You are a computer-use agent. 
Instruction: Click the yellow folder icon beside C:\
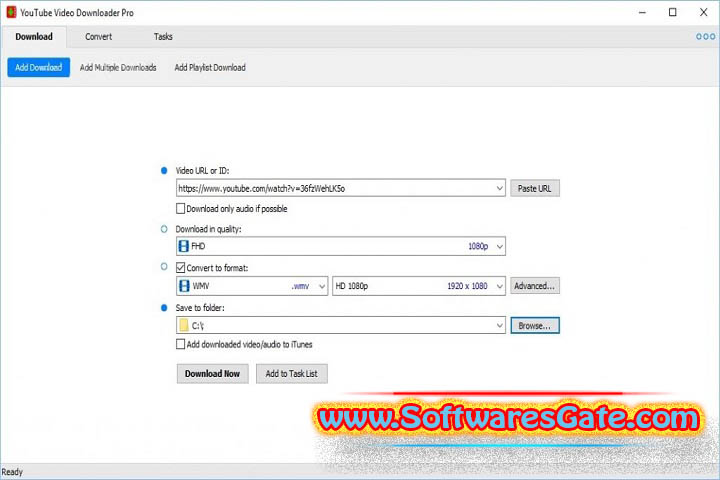[x=184, y=325]
